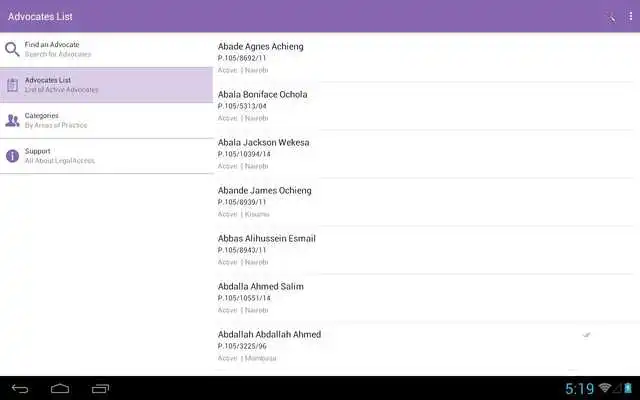The image size is (640, 400).
Task: Select Abdalla Ahmed Salim's row
Action: [x=424, y=298]
